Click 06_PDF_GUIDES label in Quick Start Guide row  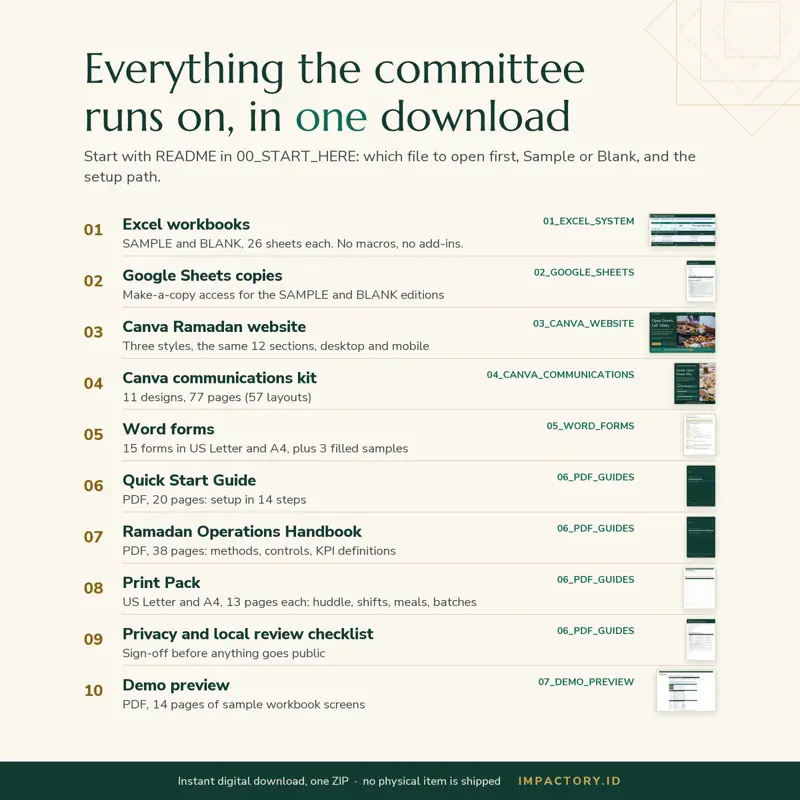click(595, 477)
